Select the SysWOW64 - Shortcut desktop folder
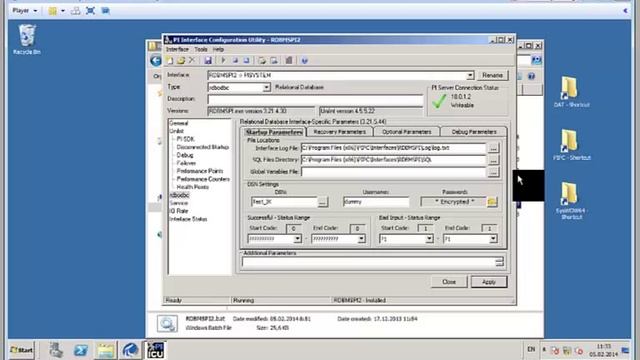Viewport: 640px width, 360px height. (x=571, y=201)
